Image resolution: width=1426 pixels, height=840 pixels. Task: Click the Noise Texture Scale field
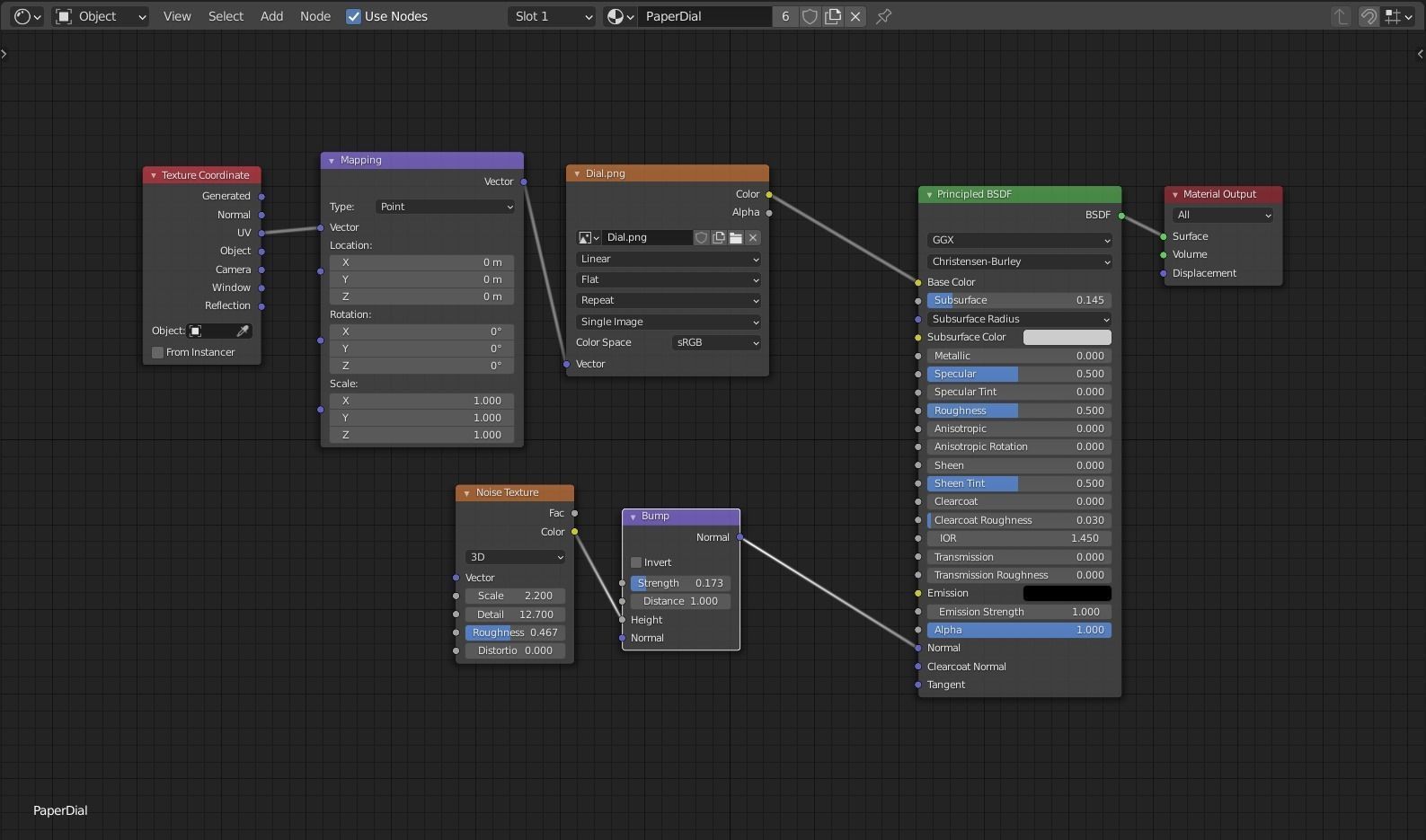tap(515, 596)
